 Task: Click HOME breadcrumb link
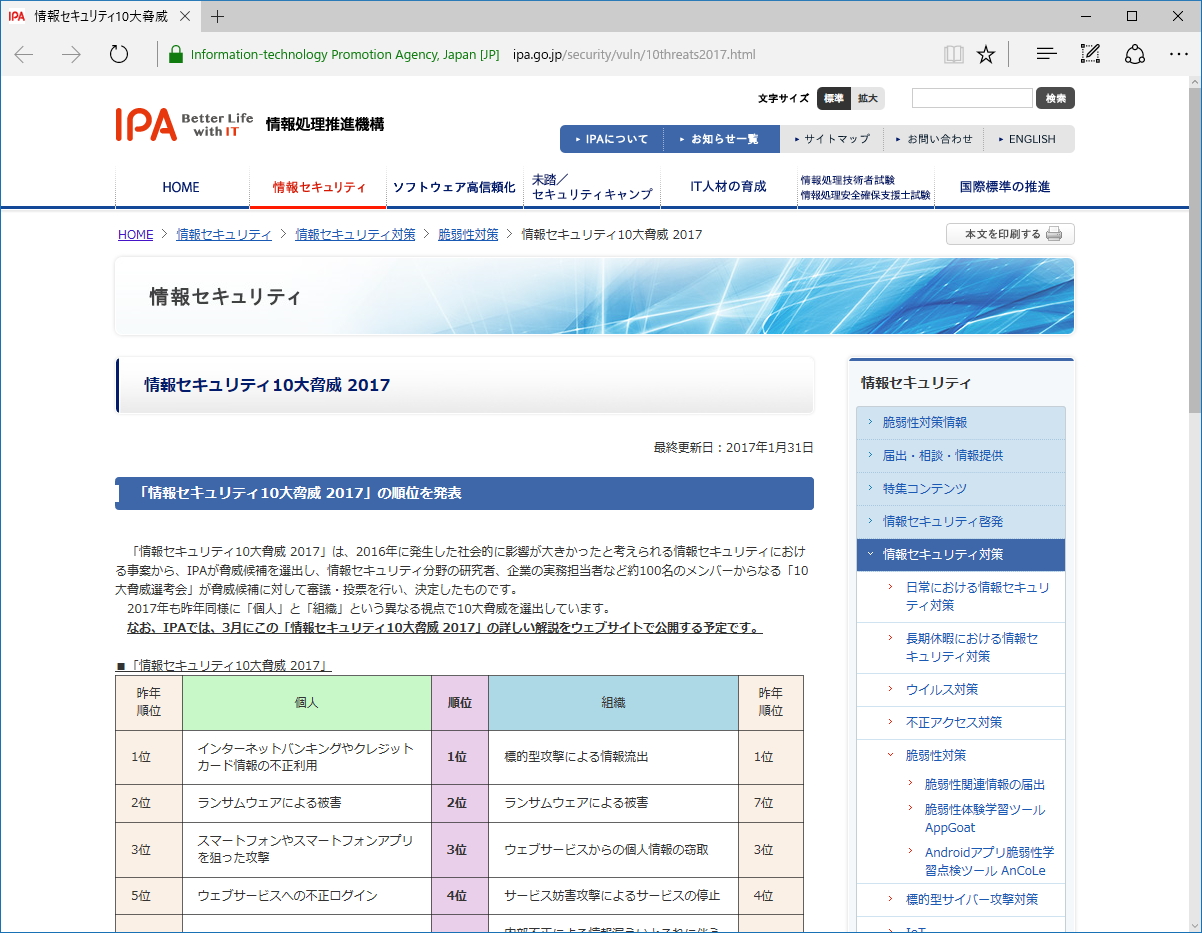point(136,235)
